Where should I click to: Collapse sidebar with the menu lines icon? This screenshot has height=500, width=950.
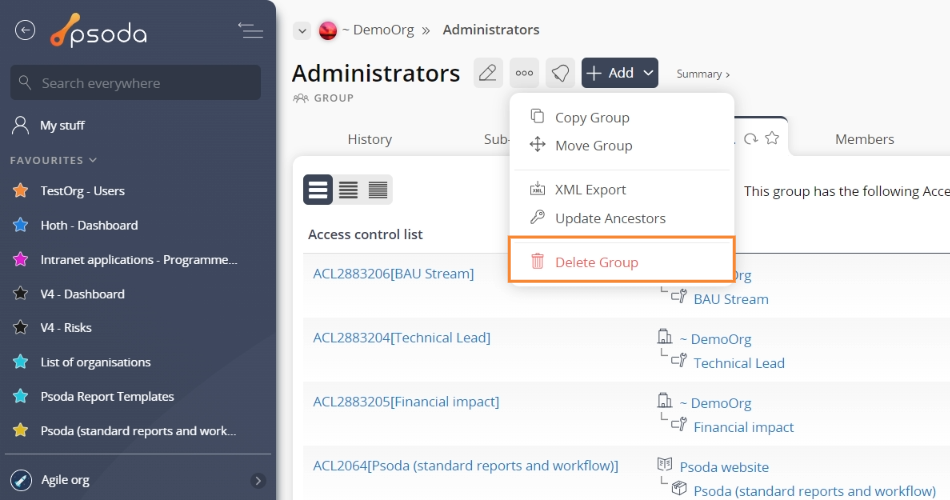coord(250,30)
